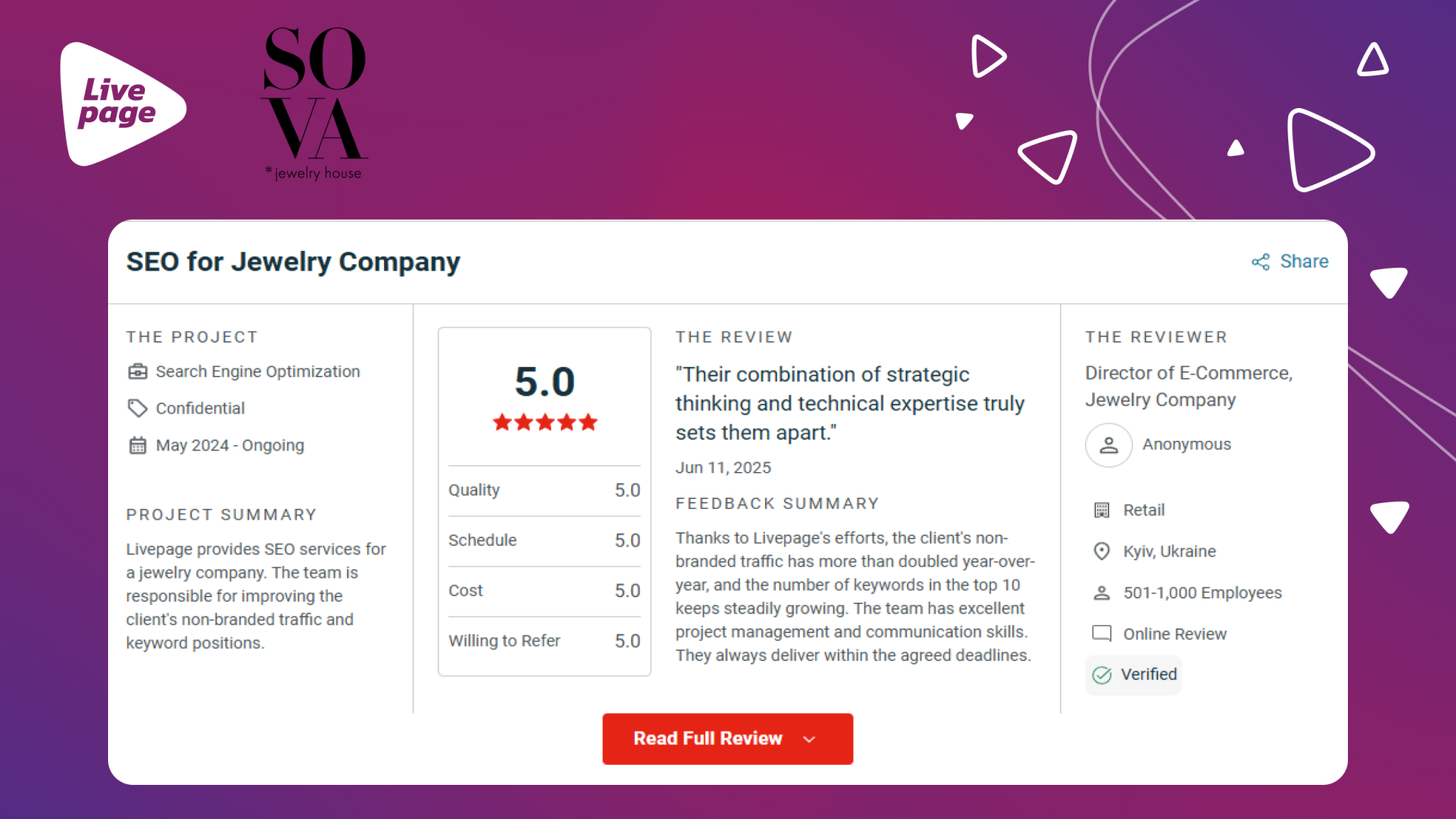Screen dimensions: 1456x819
Task: Click the chat bubble icon beside Online Review
Action: tap(1101, 633)
